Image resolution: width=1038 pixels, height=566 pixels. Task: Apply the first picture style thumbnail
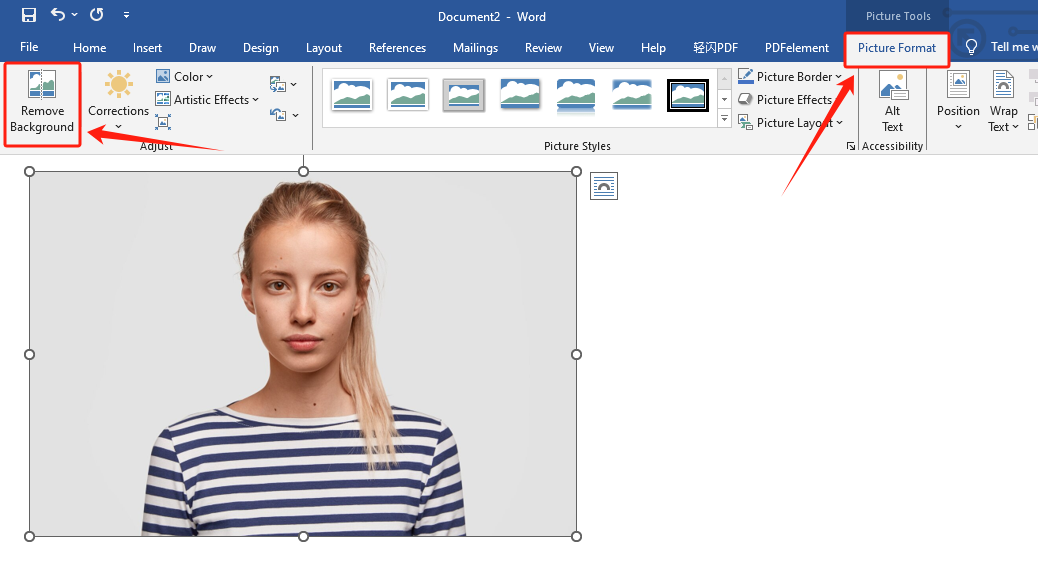point(352,95)
